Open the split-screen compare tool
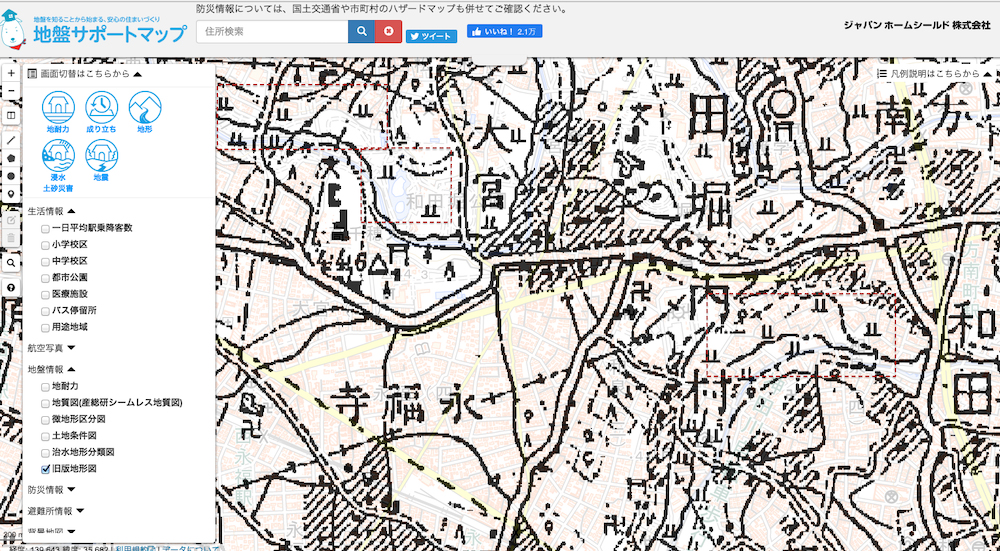The image size is (1000, 551). click(x=11, y=116)
